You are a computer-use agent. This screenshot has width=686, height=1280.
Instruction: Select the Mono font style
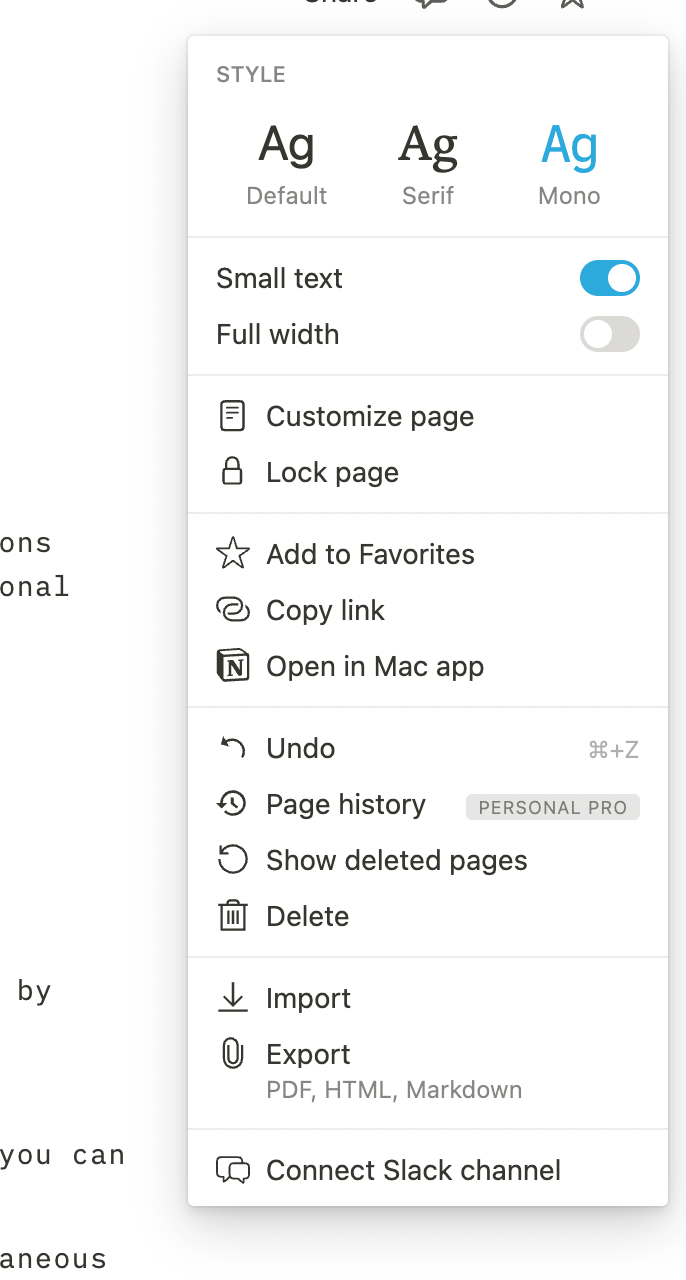point(569,164)
